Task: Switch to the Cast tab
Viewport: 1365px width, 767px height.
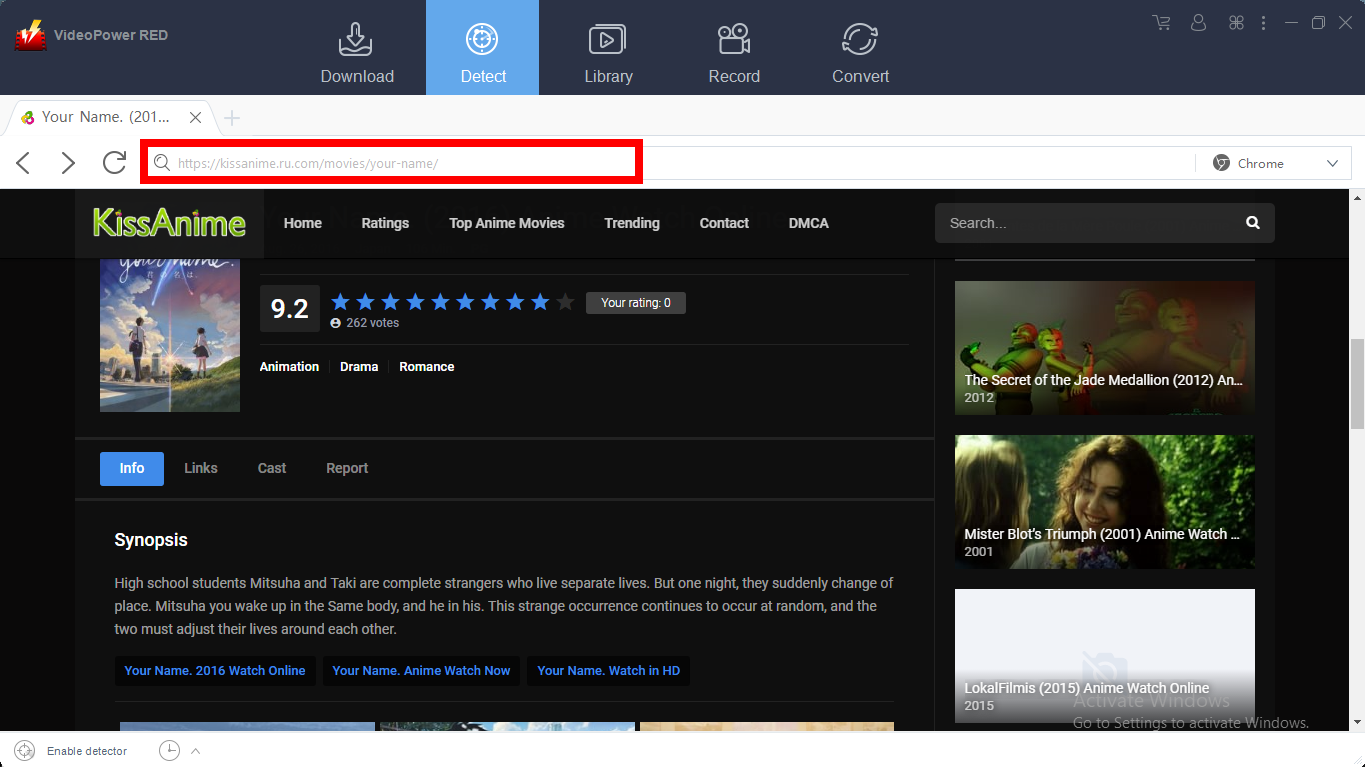Action: pyautogui.click(x=272, y=468)
